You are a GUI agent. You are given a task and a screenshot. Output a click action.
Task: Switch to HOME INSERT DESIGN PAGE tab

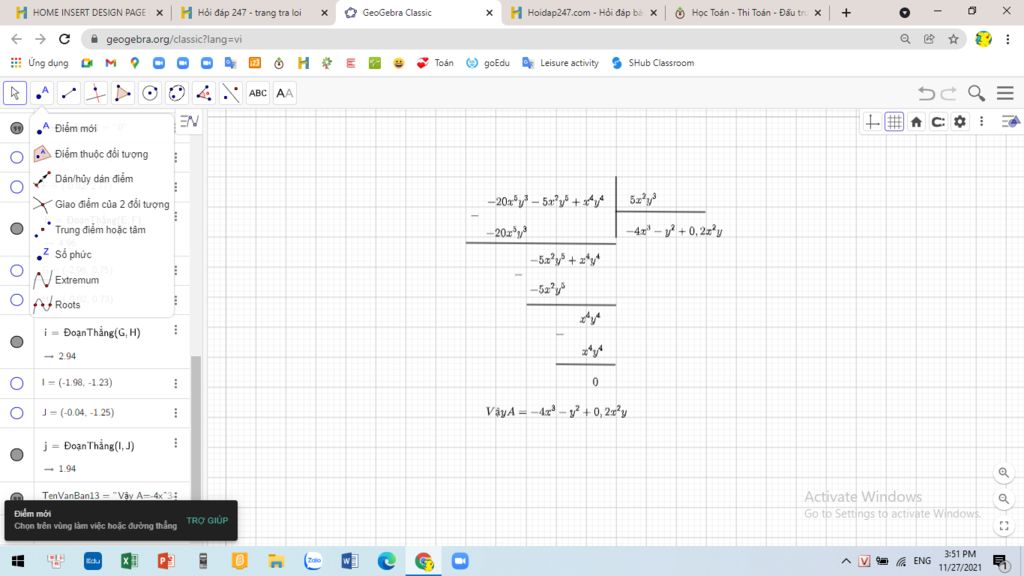[x=89, y=12]
